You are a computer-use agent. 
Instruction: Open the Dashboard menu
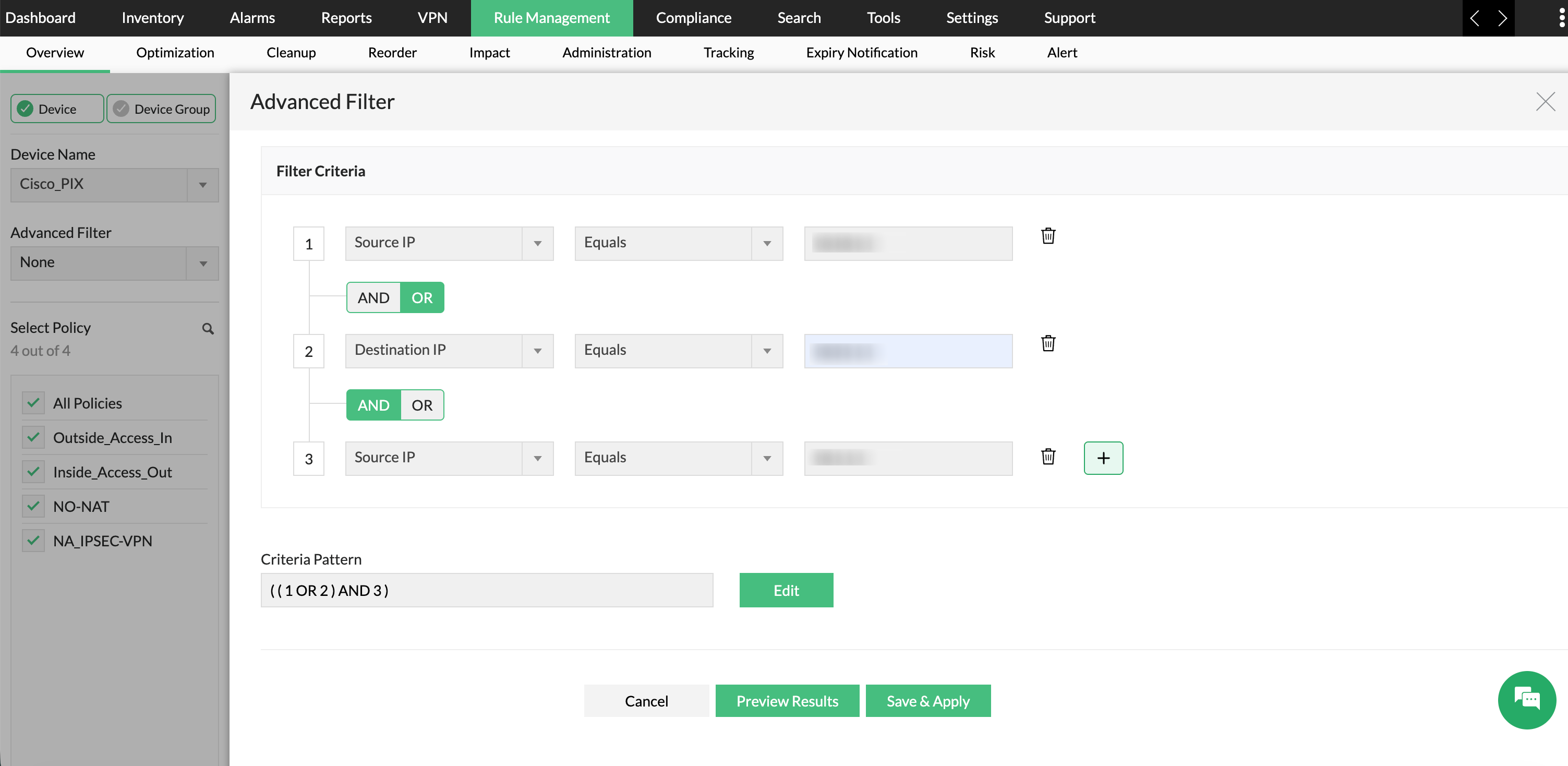click(x=40, y=18)
